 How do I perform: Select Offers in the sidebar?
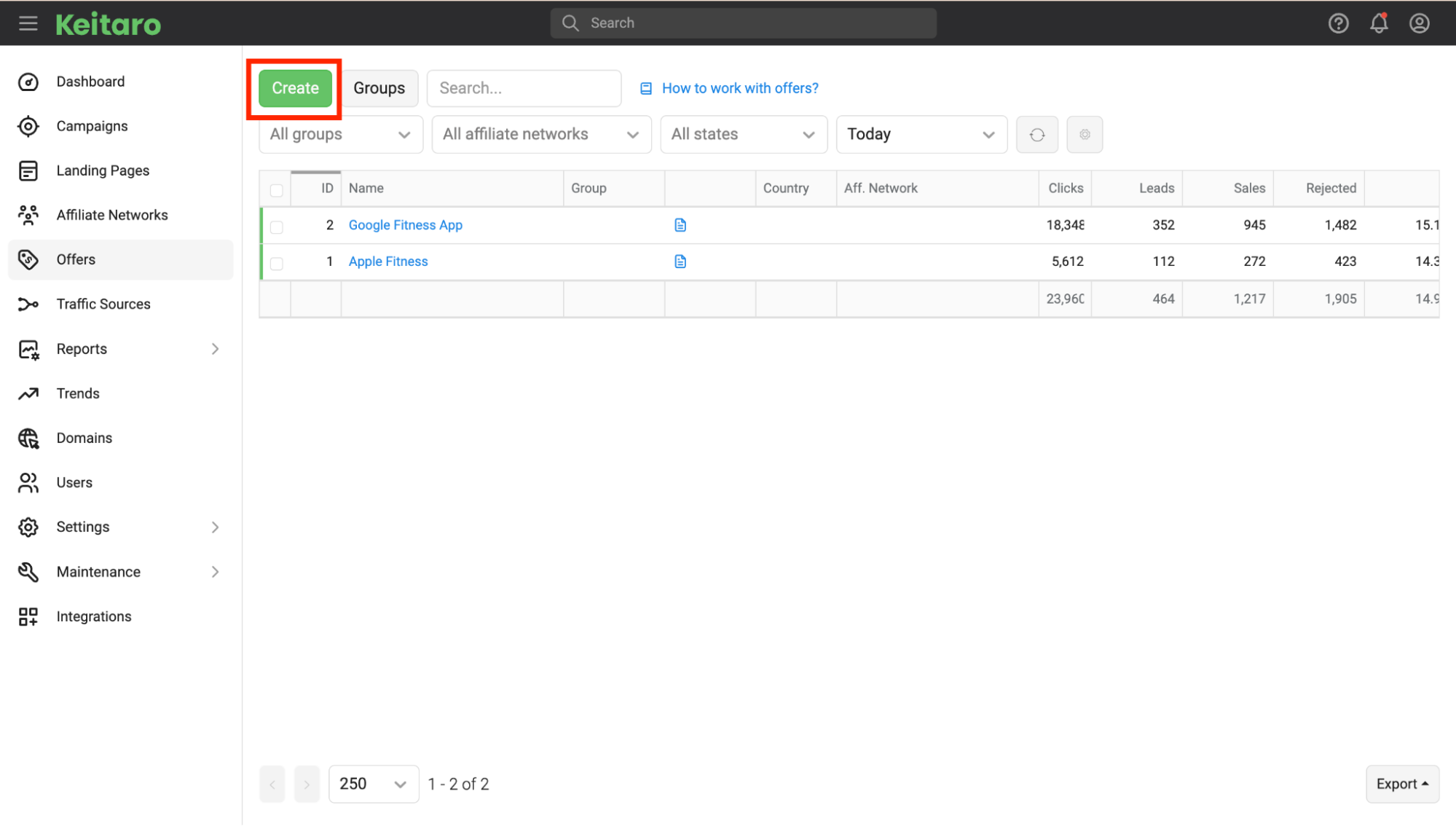(x=121, y=259)
